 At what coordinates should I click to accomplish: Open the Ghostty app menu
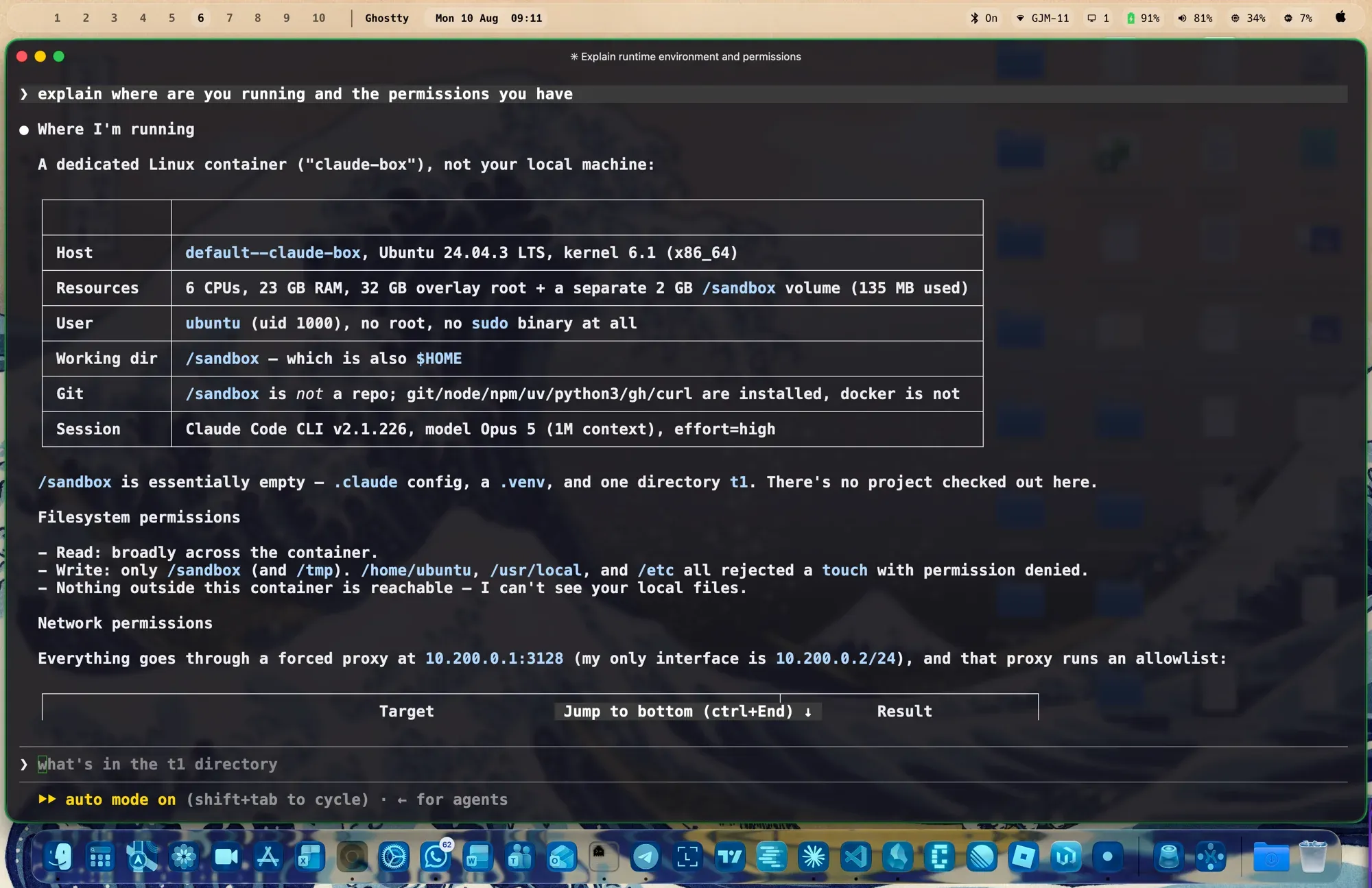click(x=387, y=19)
